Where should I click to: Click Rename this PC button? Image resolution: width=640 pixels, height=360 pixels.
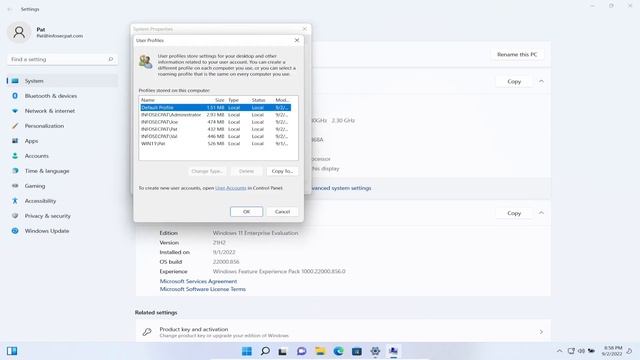click(517, 54)
